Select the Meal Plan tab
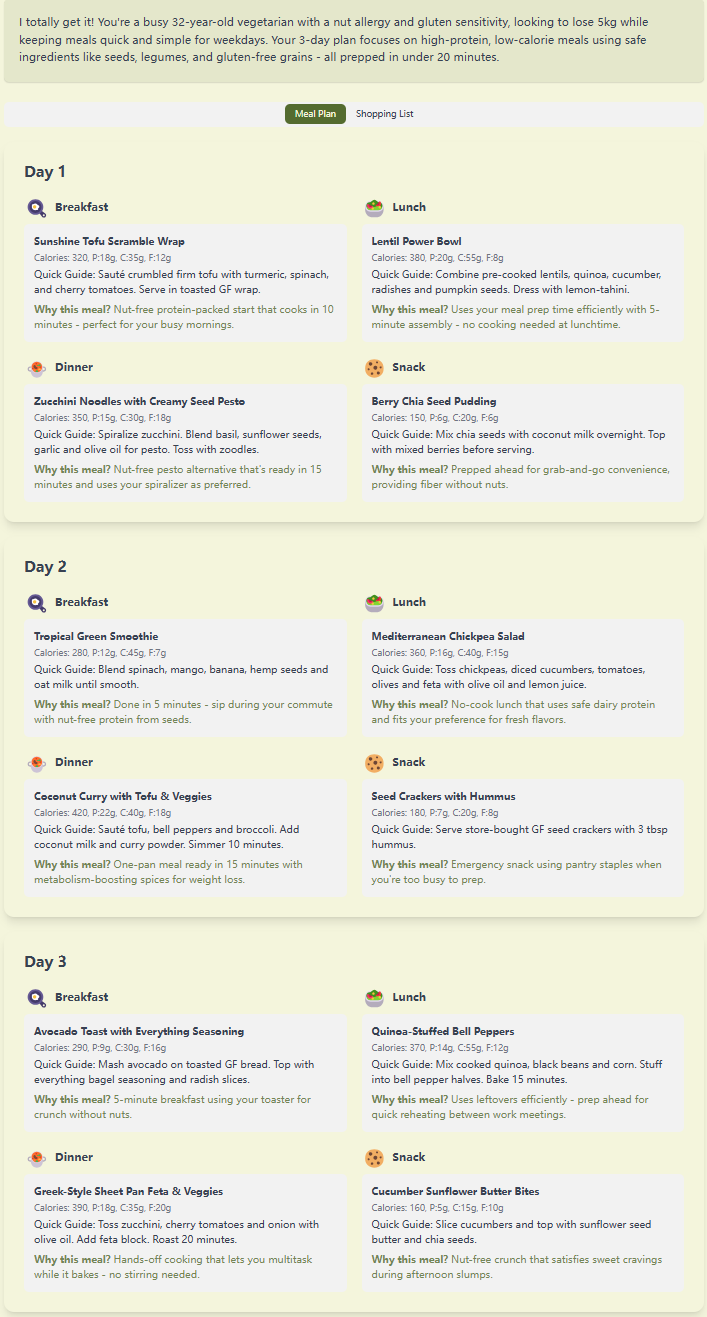This screenshot has width=707, height=1317. click(315, 113)
